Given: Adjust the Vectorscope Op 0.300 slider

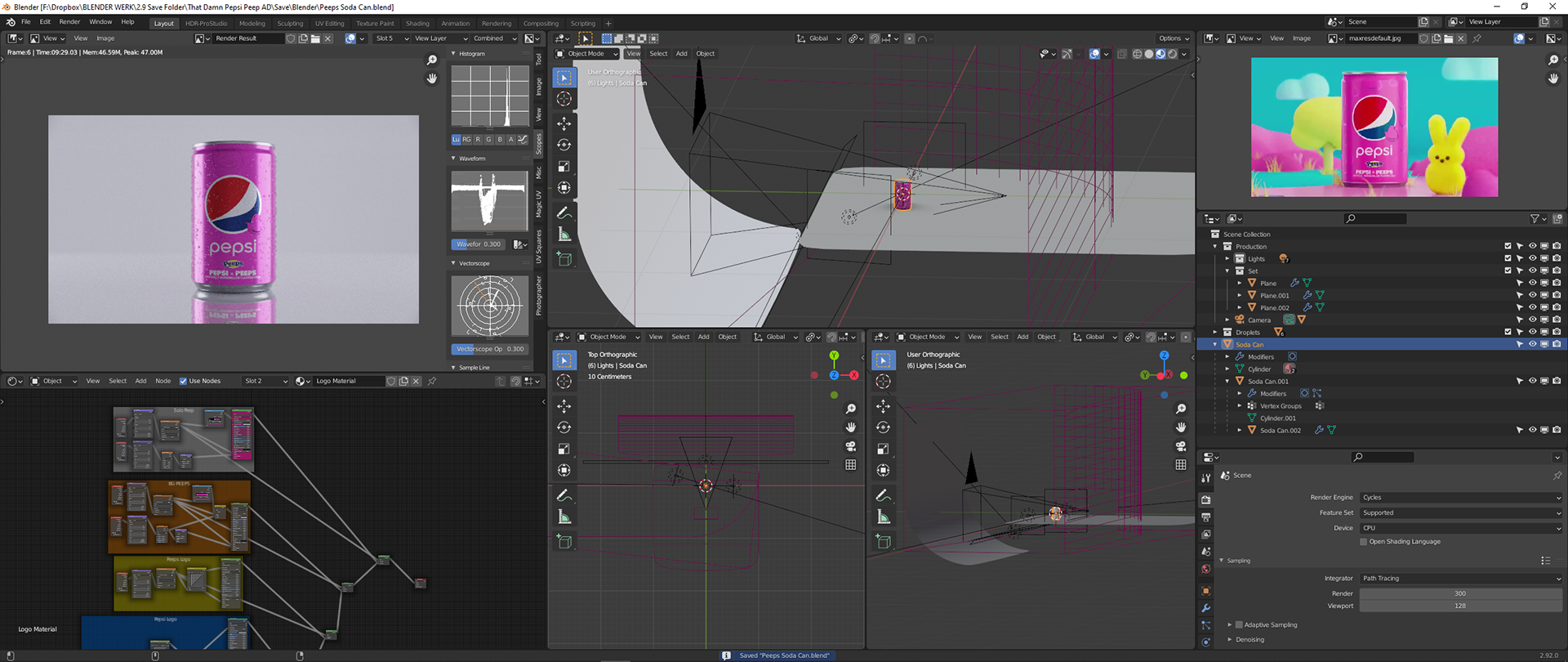Looking at the screenshot, I should coord(489,349).
